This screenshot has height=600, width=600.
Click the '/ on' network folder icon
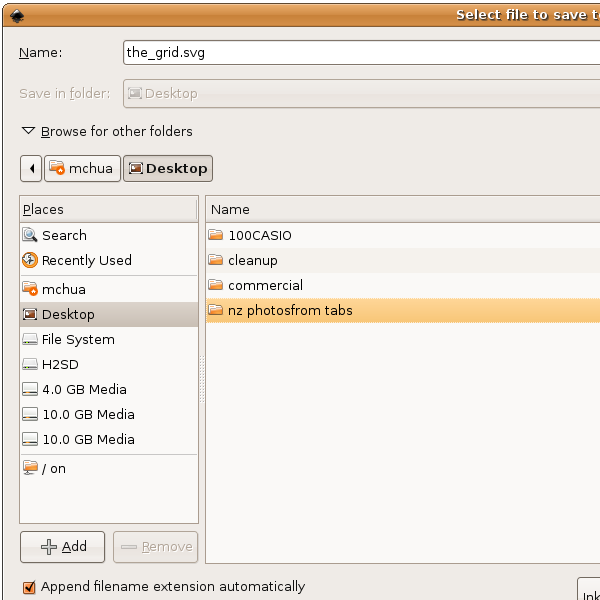(x=30, y=469)
